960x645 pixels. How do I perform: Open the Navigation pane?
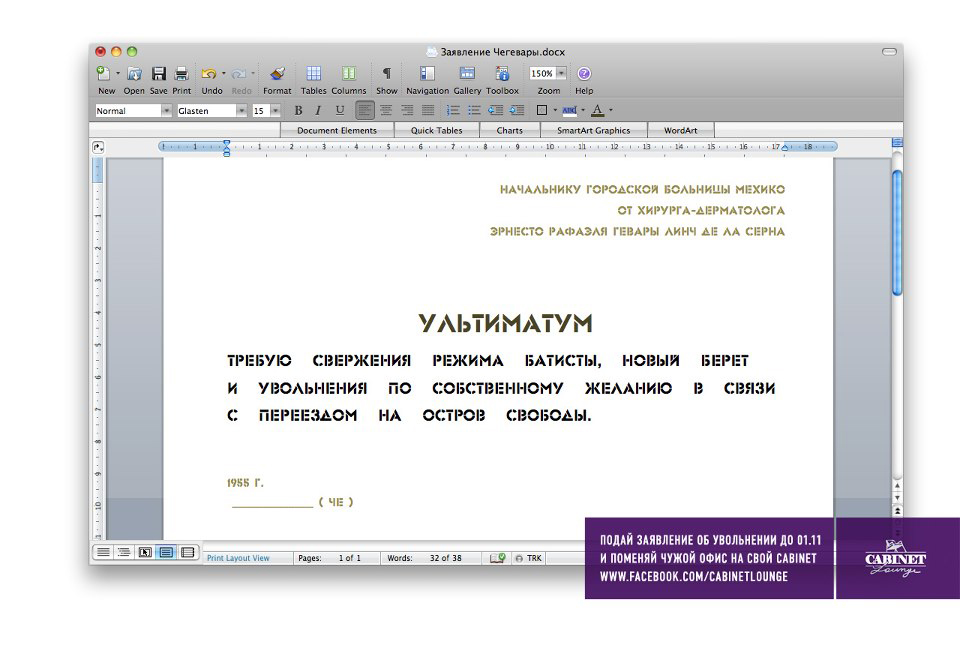[427, 73]
